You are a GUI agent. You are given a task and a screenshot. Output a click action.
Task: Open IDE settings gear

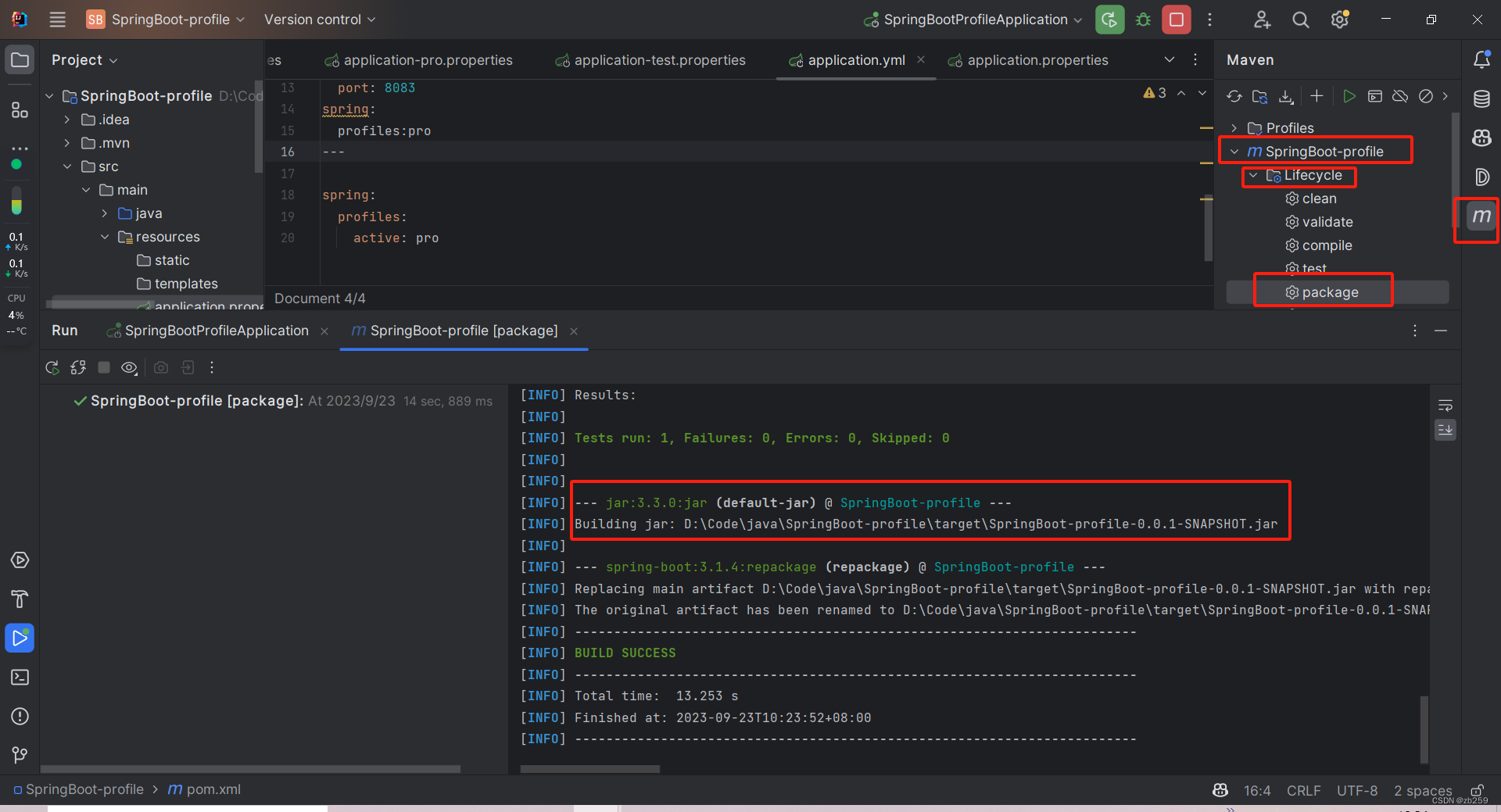pos(1340,20)
